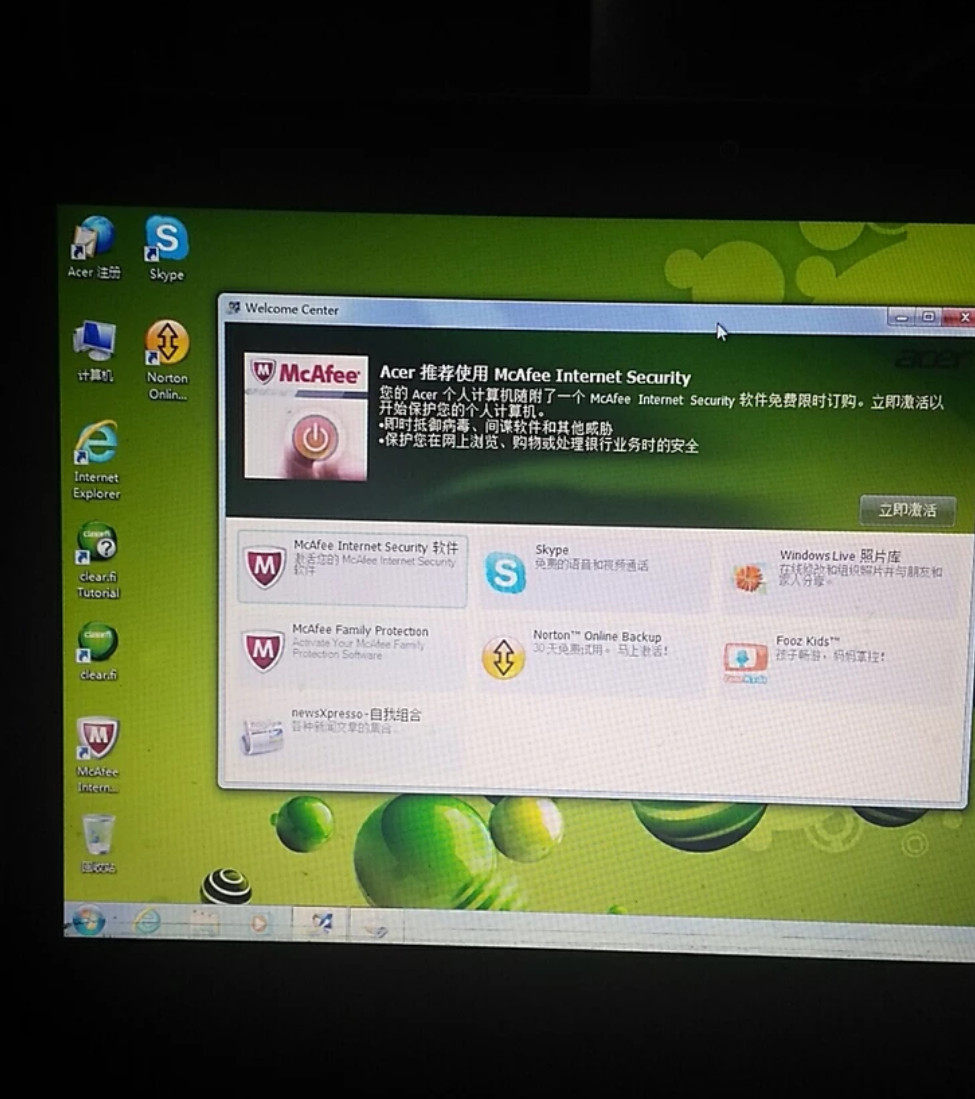Viewport: 975px width, 1099px height.
Task: Open Windows Media Player from taskbar
Action: point(259,923)
